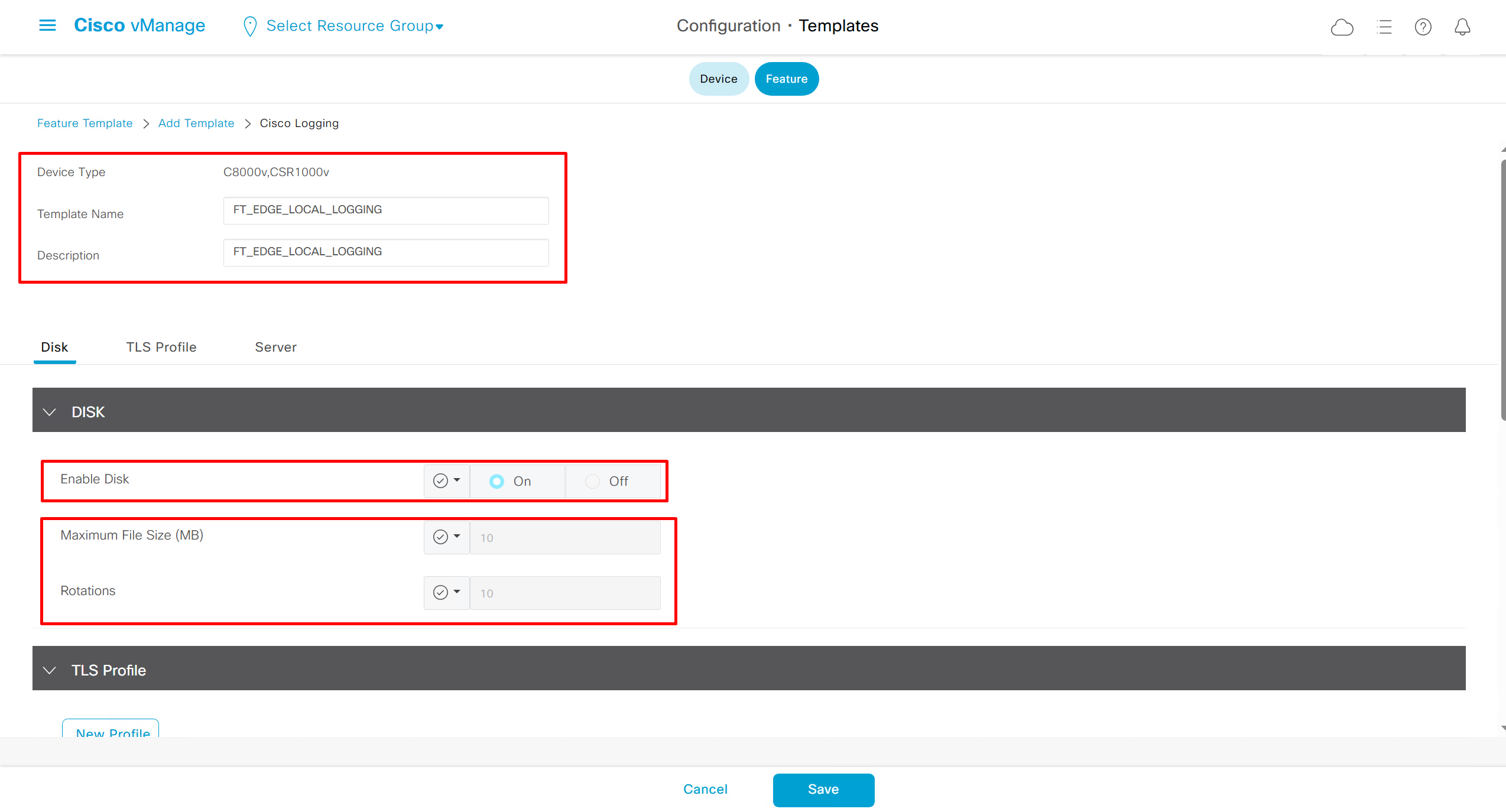Switch to the Server tab

pos(275,347)
